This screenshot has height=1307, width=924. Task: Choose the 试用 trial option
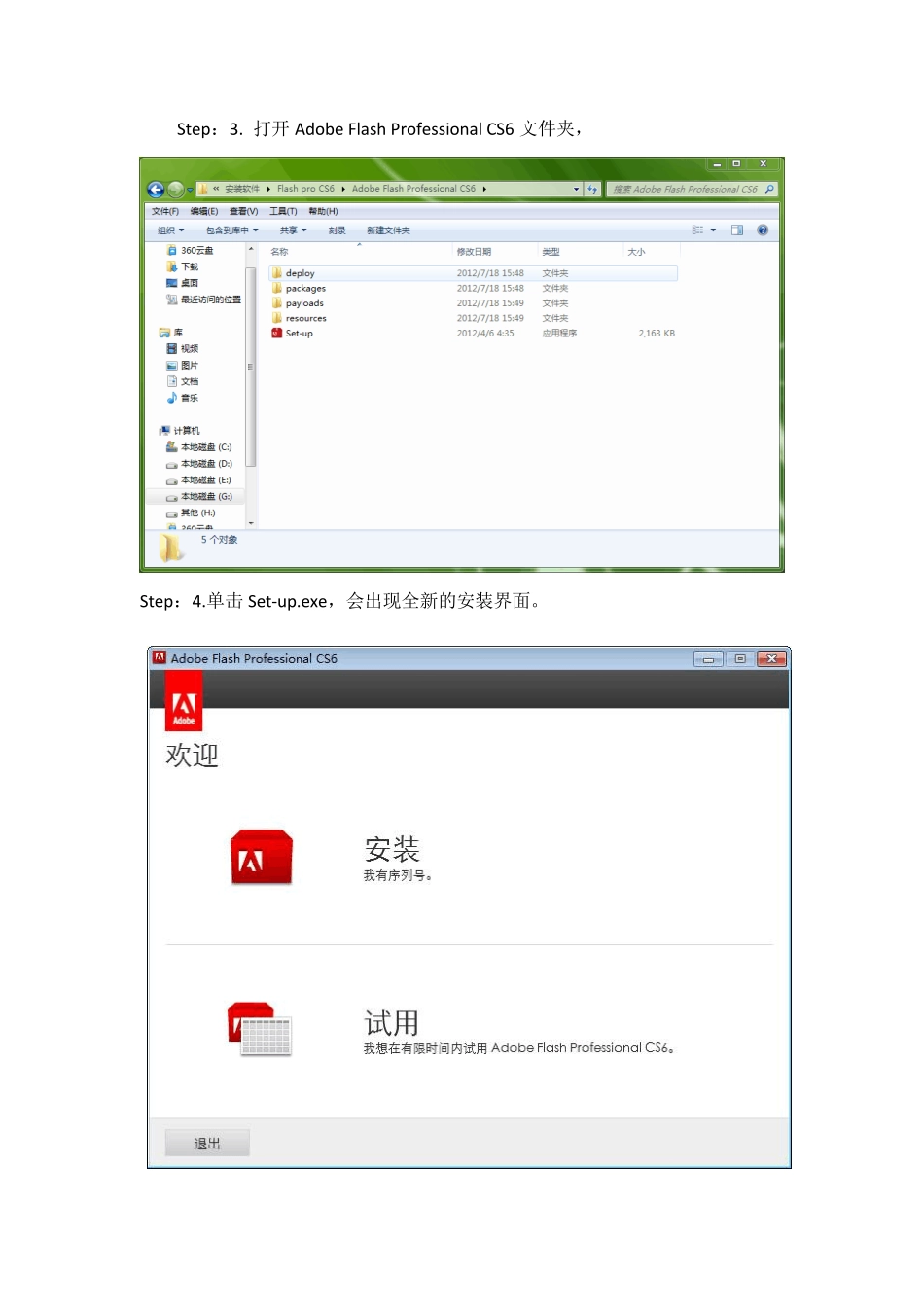coord(392,1022)
